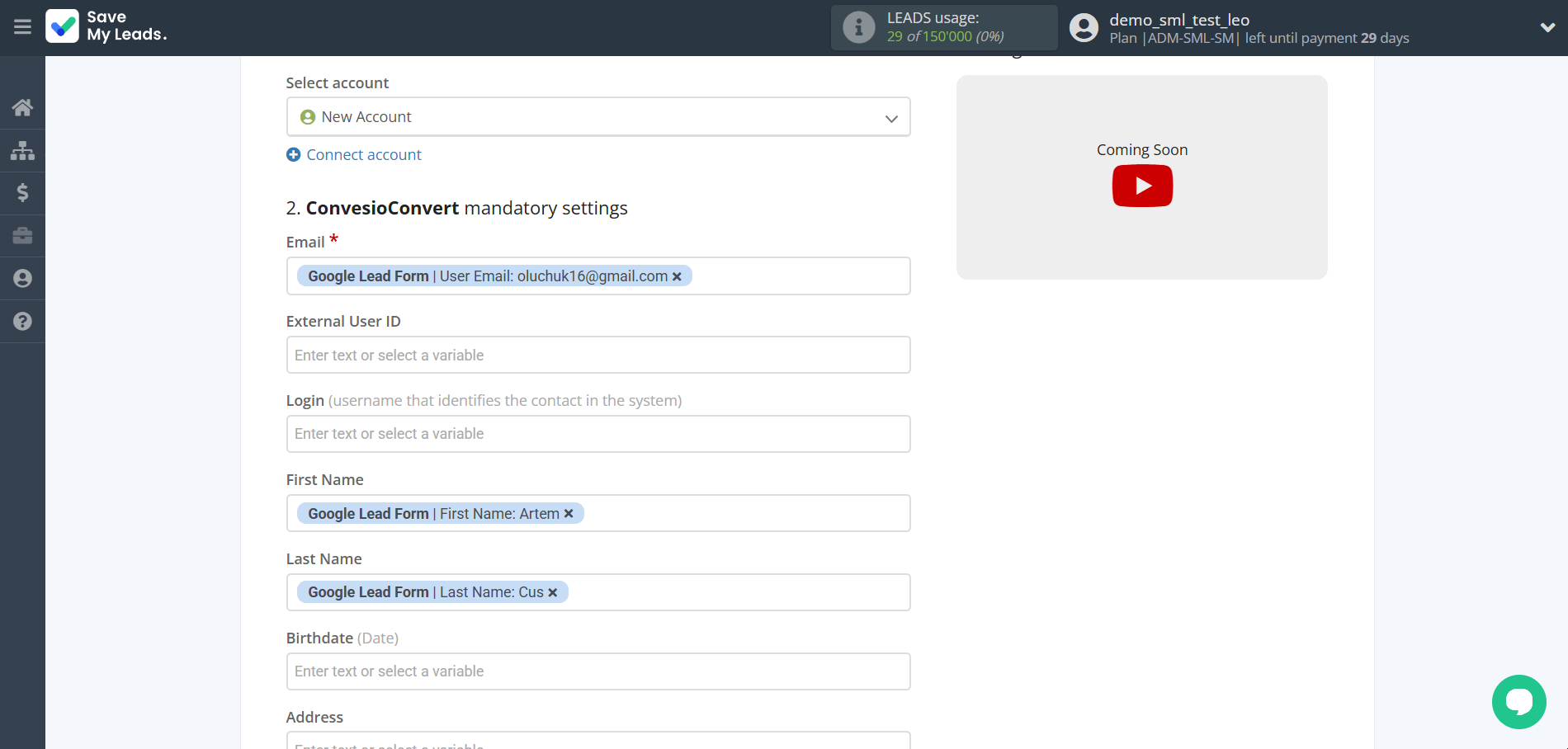Open the connections sitemap icon
The height and width of the screenshot is (749, 1568).
coord(22,150)
